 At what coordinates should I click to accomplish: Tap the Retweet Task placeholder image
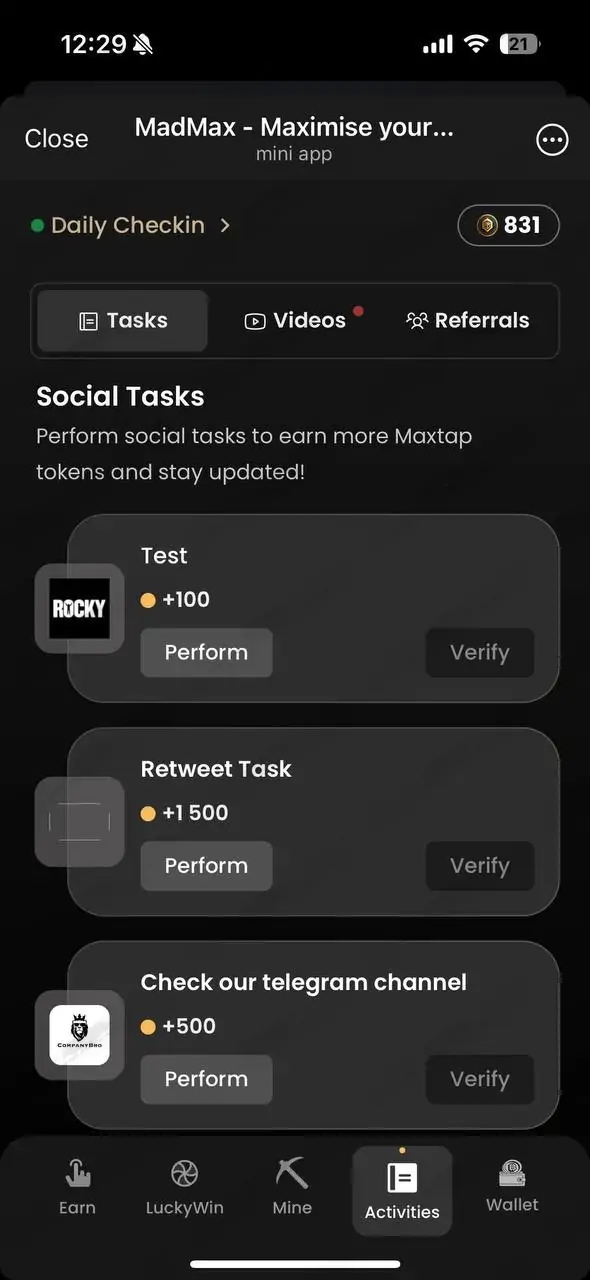click(x=80, y=822)
